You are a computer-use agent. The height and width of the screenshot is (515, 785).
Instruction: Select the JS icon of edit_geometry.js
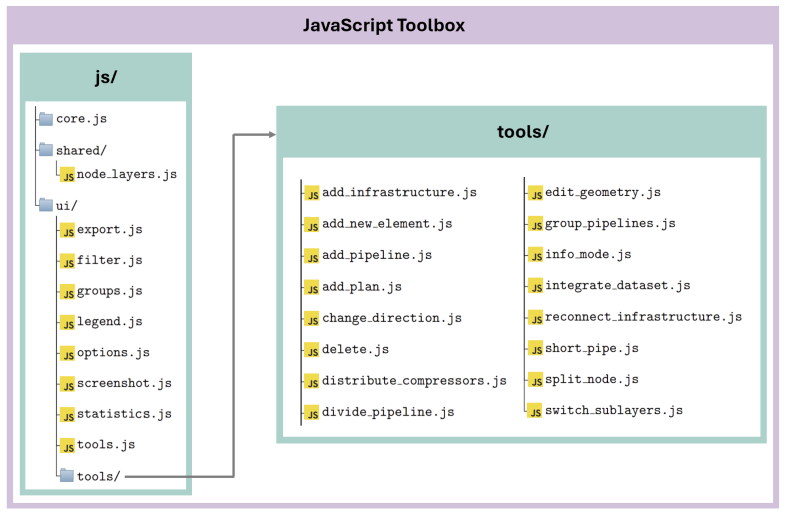coord(535,193)
